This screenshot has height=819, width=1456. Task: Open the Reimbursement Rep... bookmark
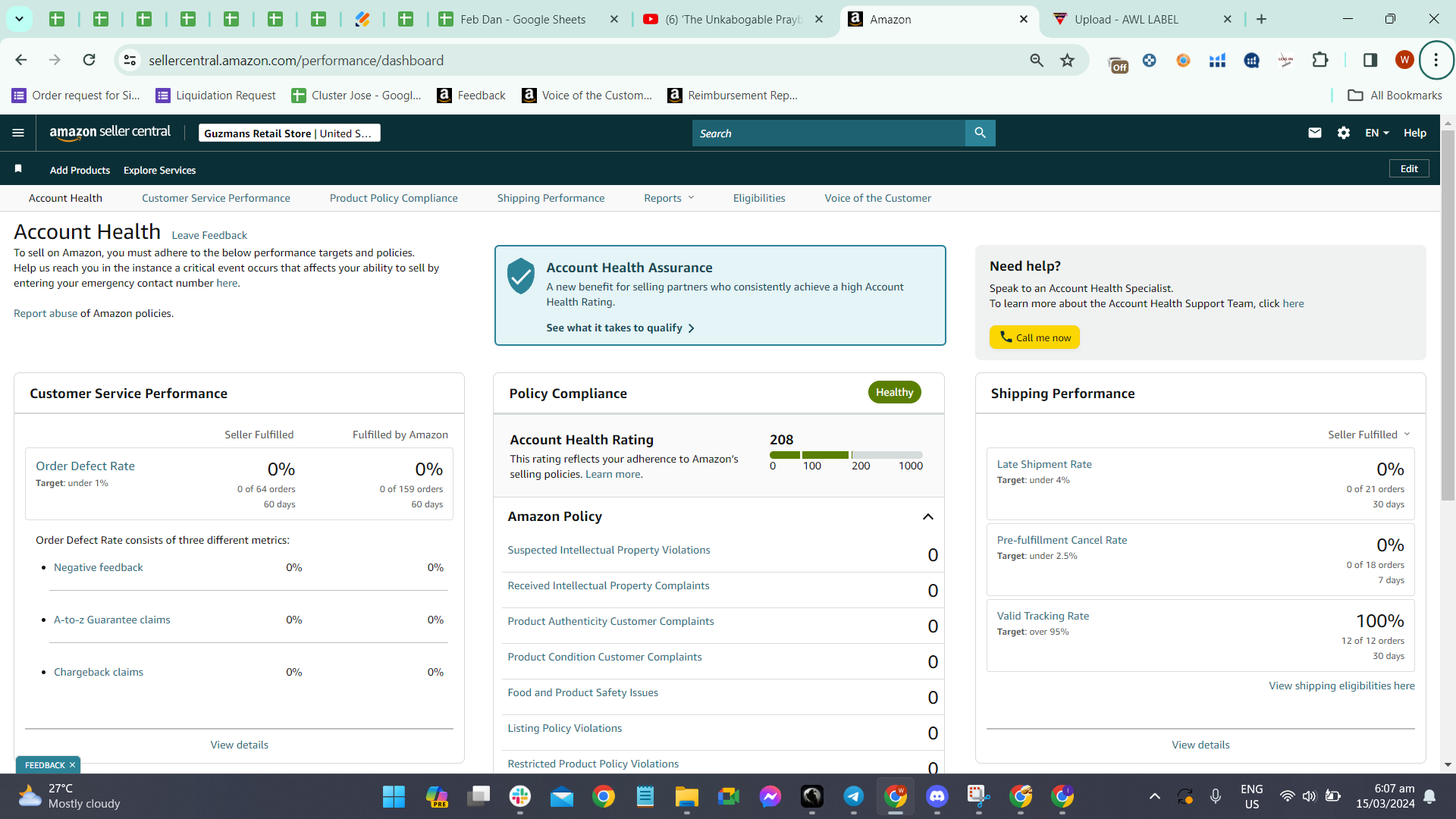click(733, 95)
